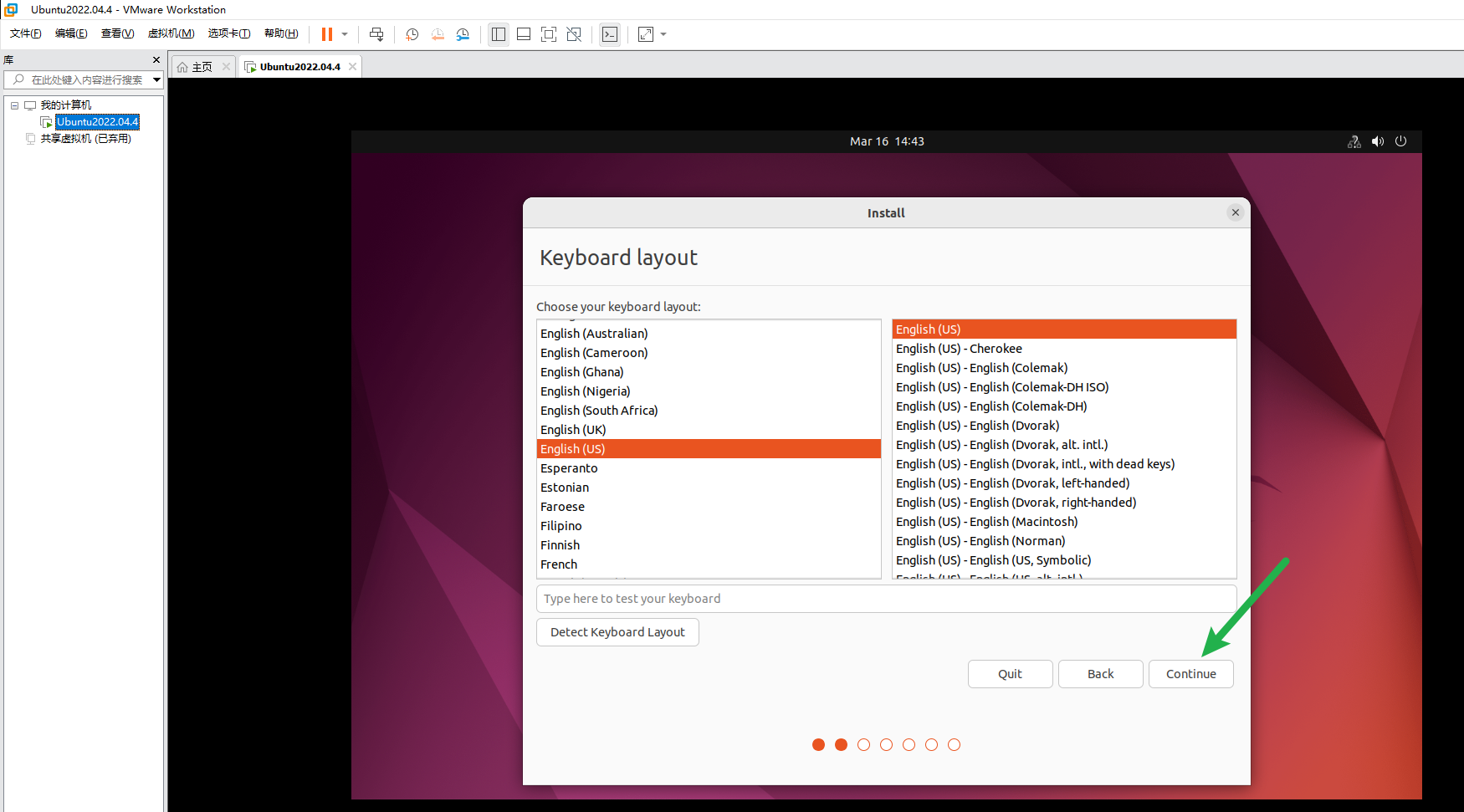The height and width of the screenshot is (812, 1464).
Task: Close the 库 library panel
Action: (x=156, y=60)
